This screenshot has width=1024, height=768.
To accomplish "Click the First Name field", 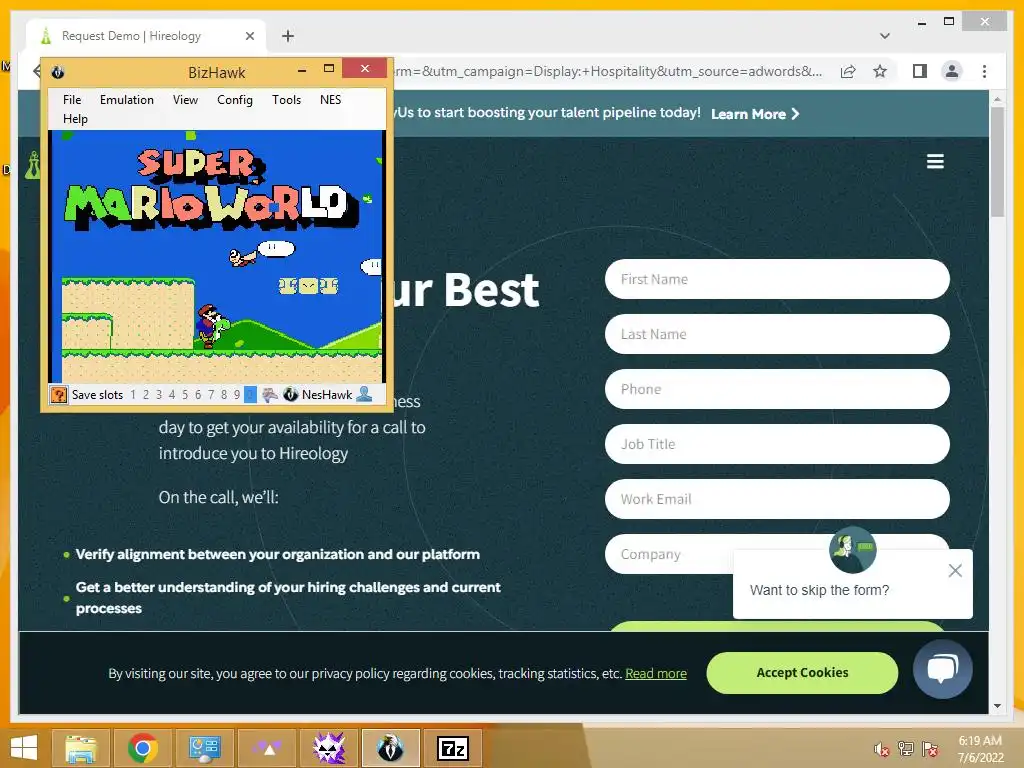I will pos(777,280).
